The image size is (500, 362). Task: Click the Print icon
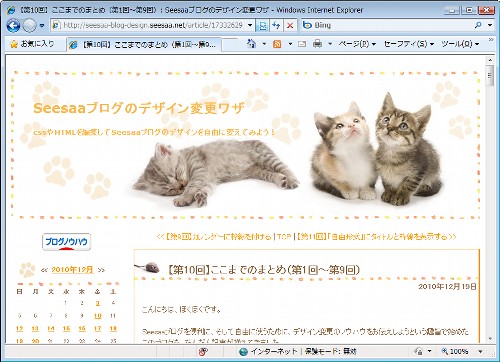[x=318, y=44]
